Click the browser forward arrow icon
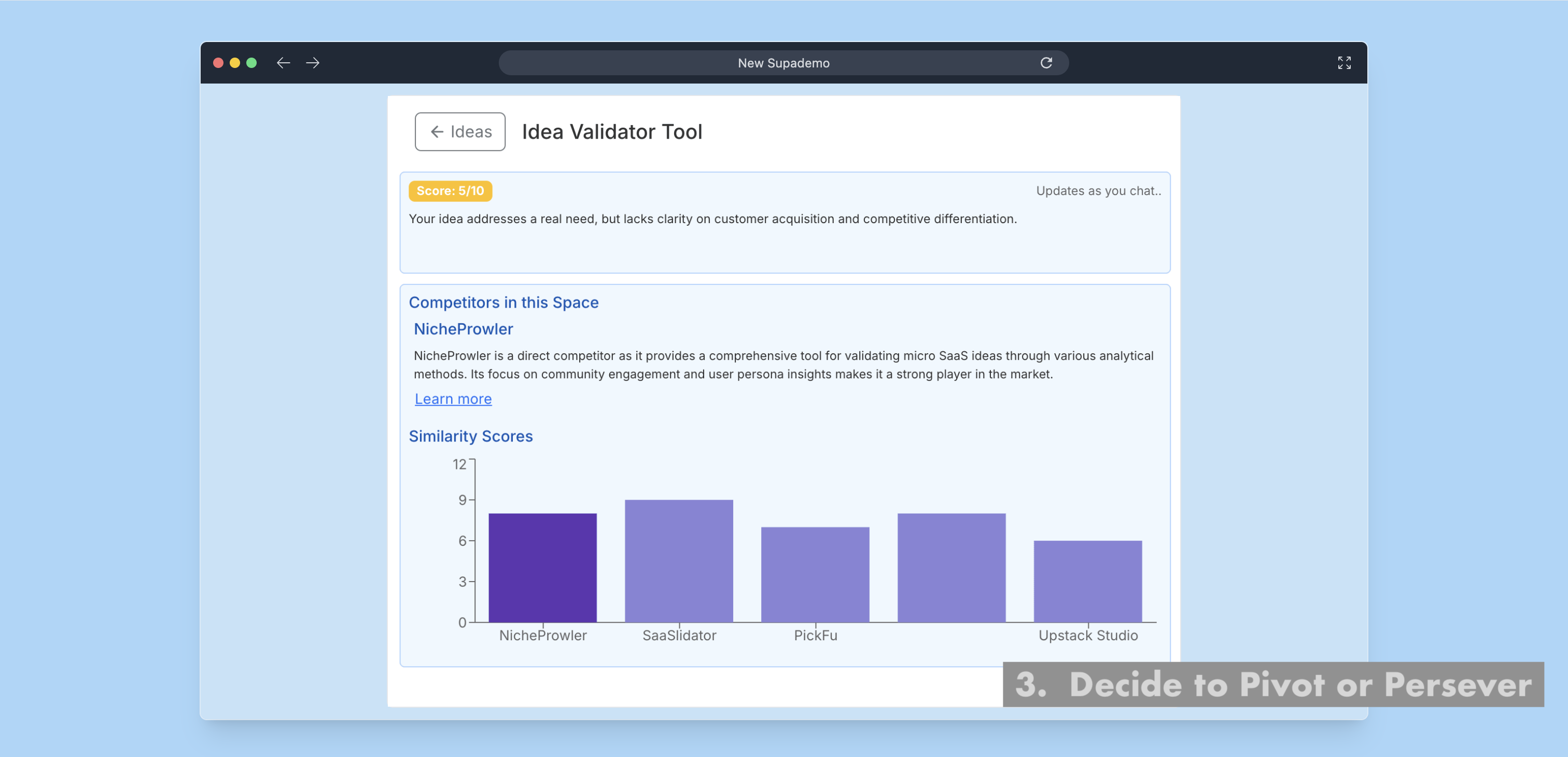The width and height of the screenshot is (1568, 757). 313,63
